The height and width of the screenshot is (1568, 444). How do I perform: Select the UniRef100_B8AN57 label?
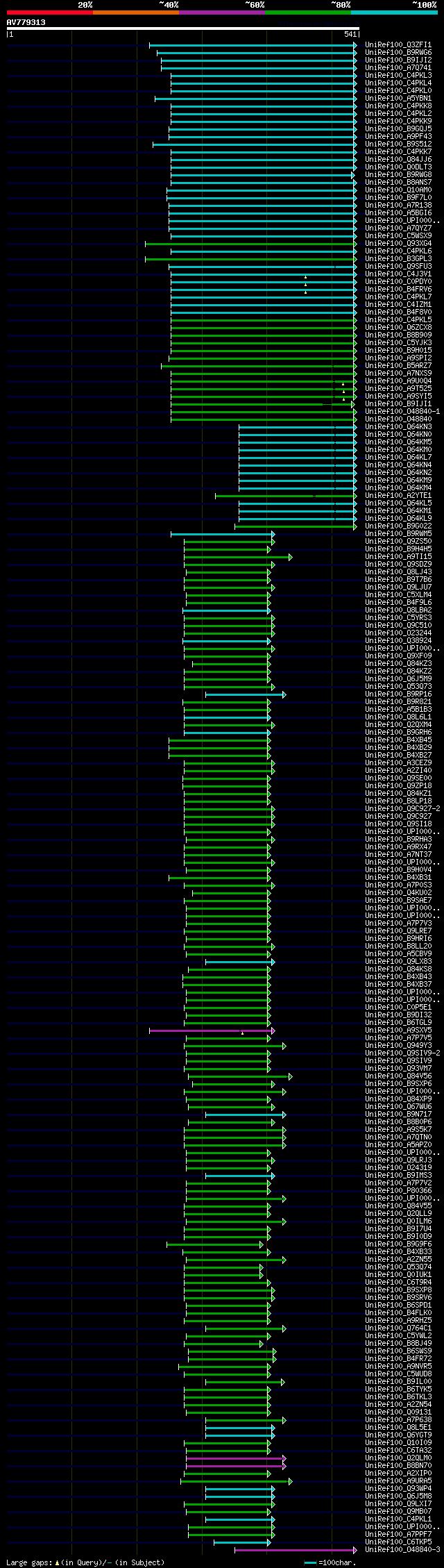pyautogui.click(x=398, y=183)
